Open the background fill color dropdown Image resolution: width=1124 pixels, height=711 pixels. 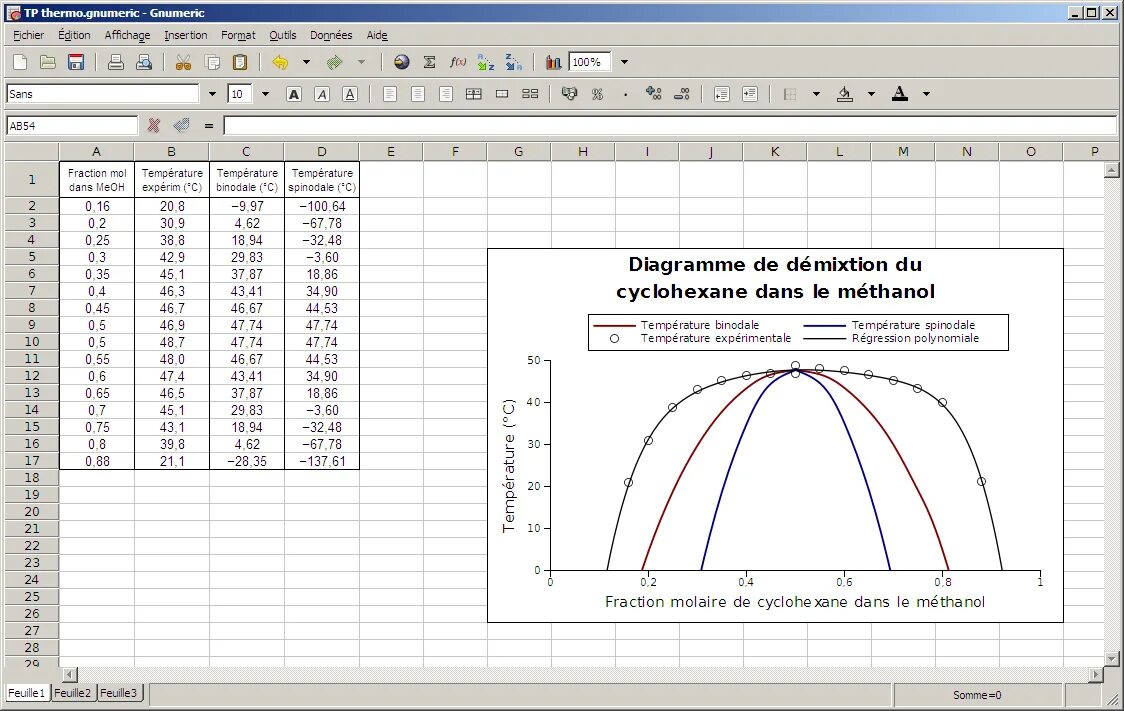coord(872,94)
